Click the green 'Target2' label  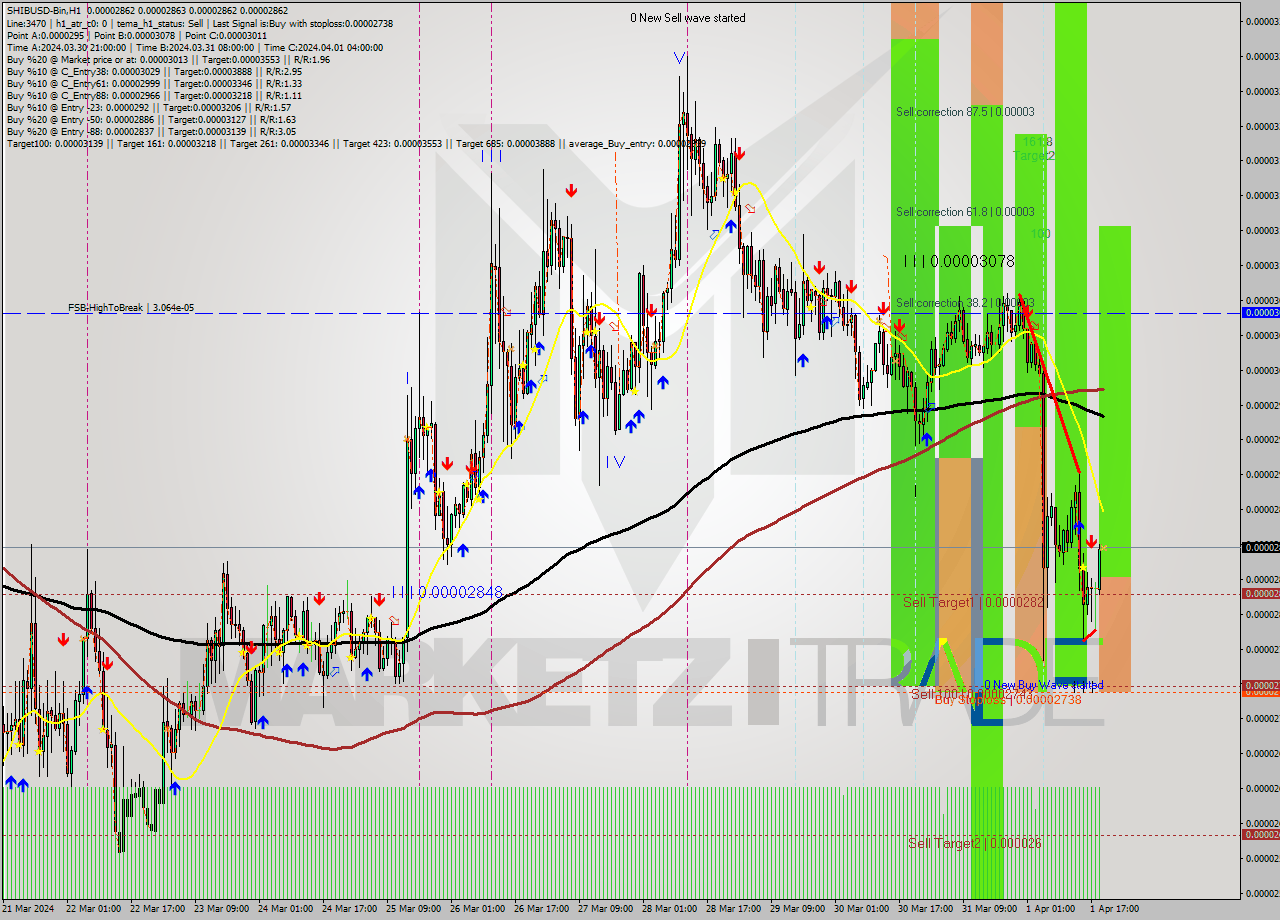(1034, 155)
